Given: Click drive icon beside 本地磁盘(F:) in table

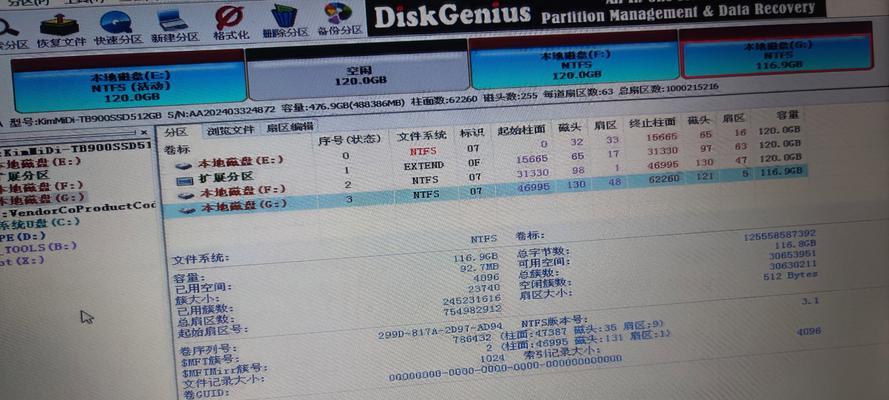Looking at the screenshot, I should click(188, 196).
